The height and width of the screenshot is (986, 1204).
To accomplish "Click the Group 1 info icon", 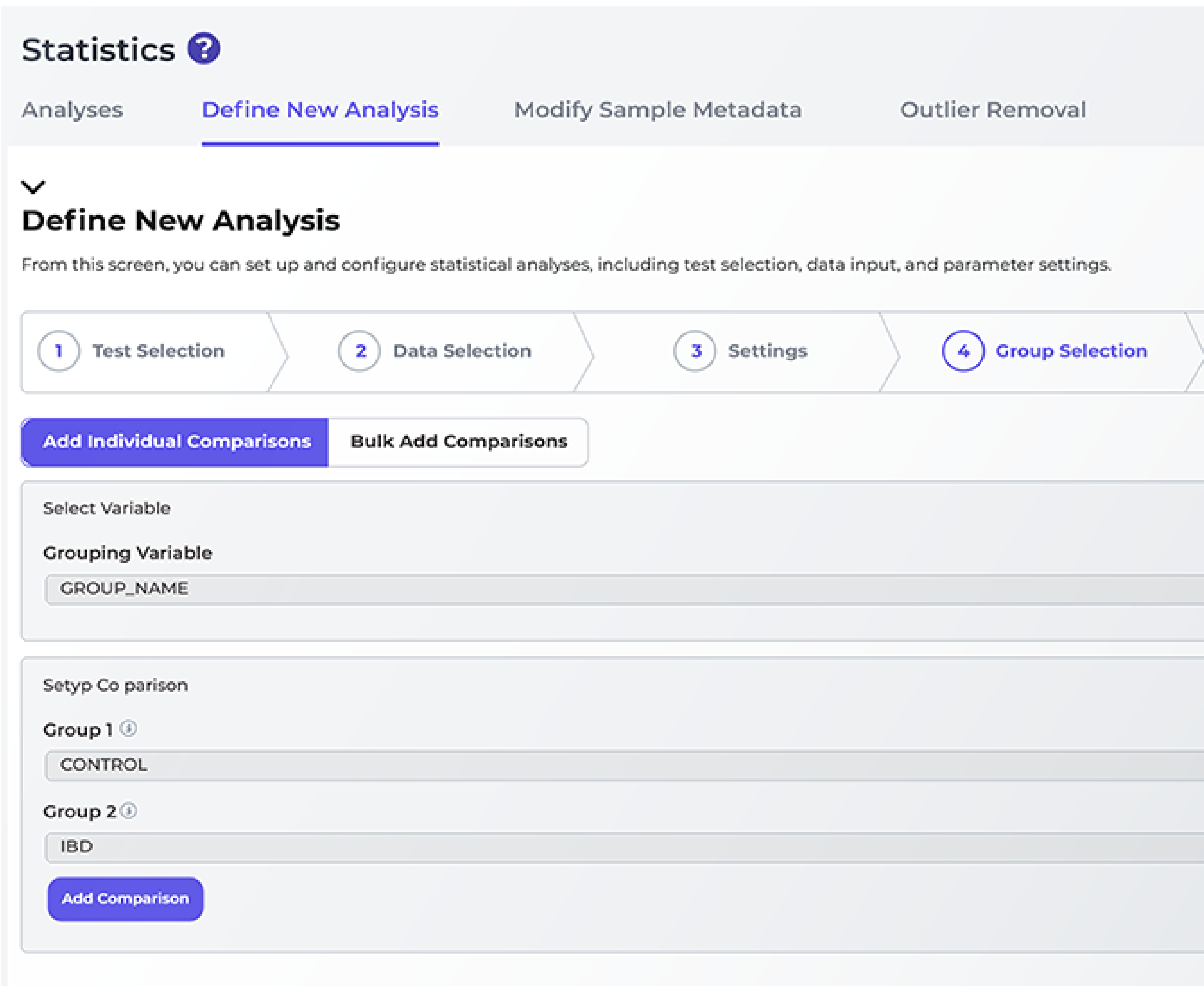I will tap(129, 728).
